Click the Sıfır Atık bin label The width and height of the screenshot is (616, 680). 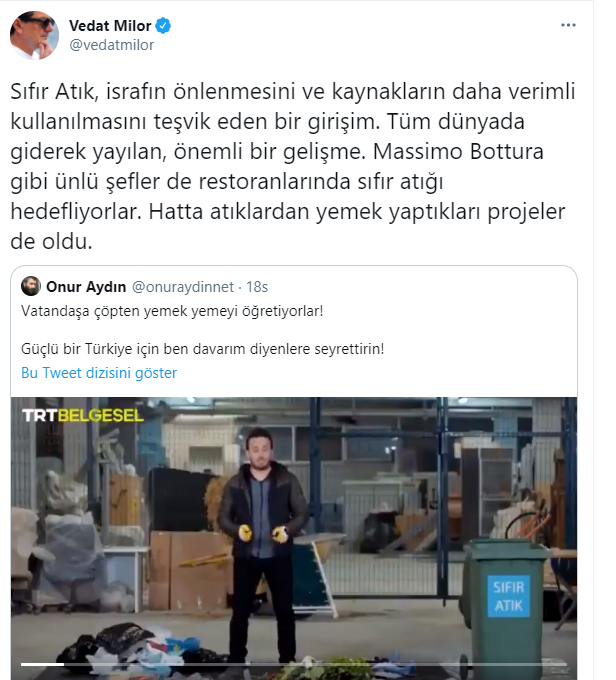pos(508,596)
